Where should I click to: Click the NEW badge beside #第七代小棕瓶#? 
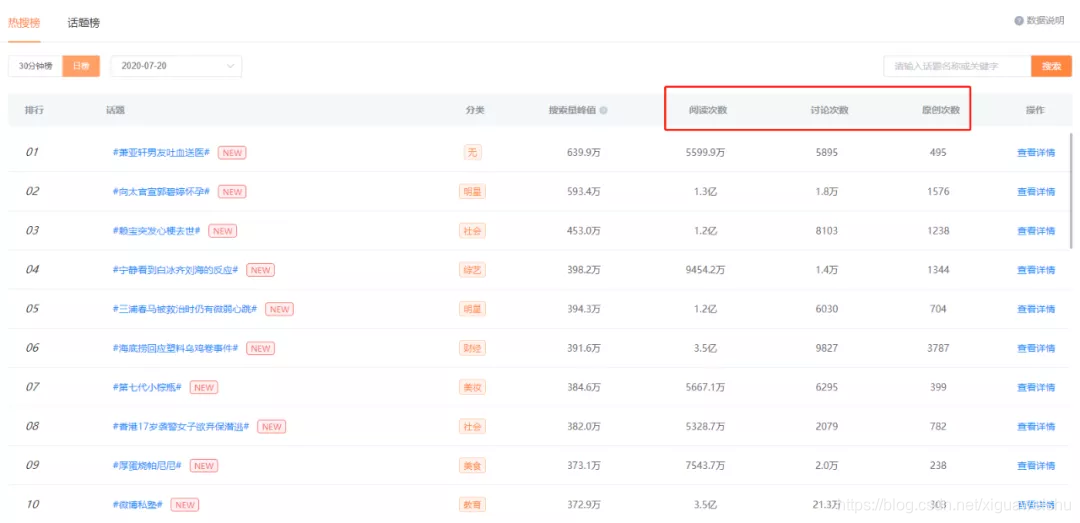(x=204, y=387)
